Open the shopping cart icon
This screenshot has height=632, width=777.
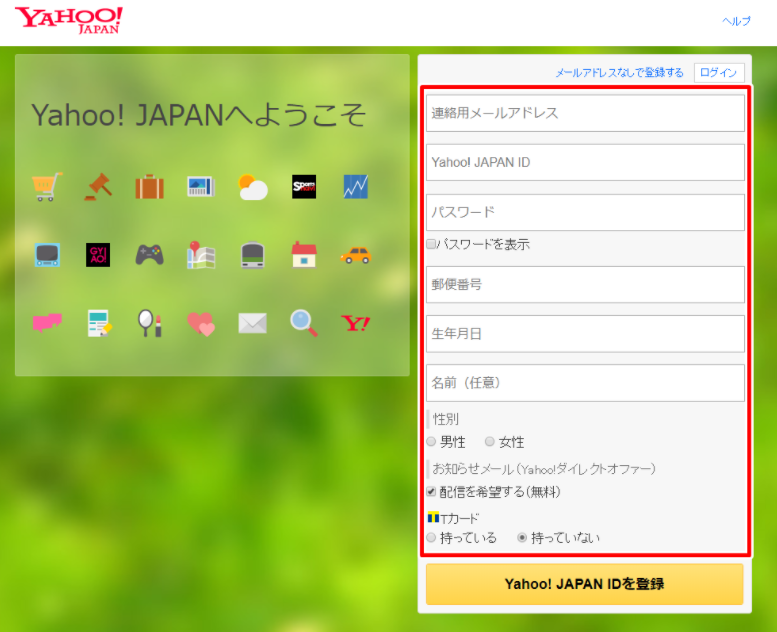(x=47, y=186)
